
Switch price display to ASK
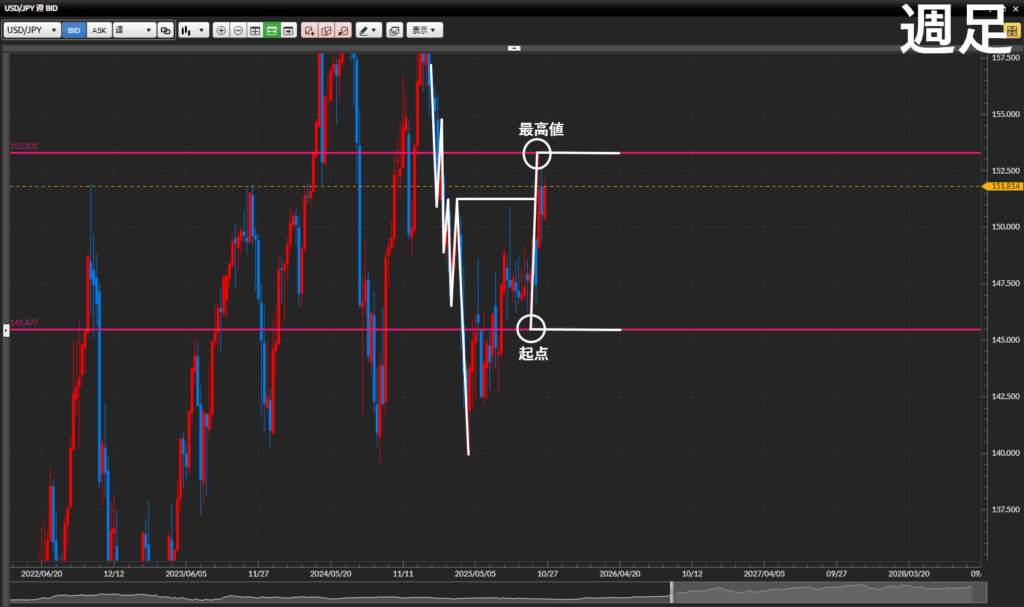(99, 31)
